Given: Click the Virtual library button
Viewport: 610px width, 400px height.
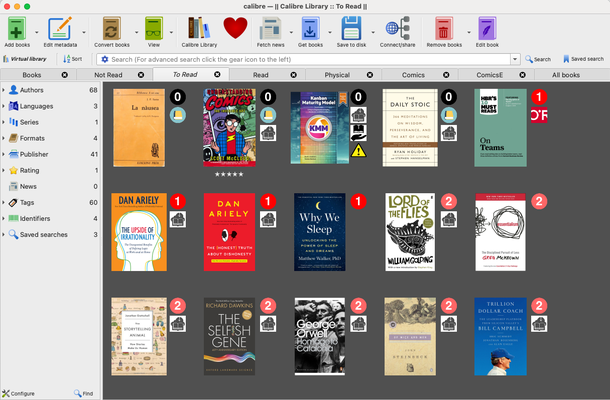Looking at the screenshot, I should [x=25, y=59].
